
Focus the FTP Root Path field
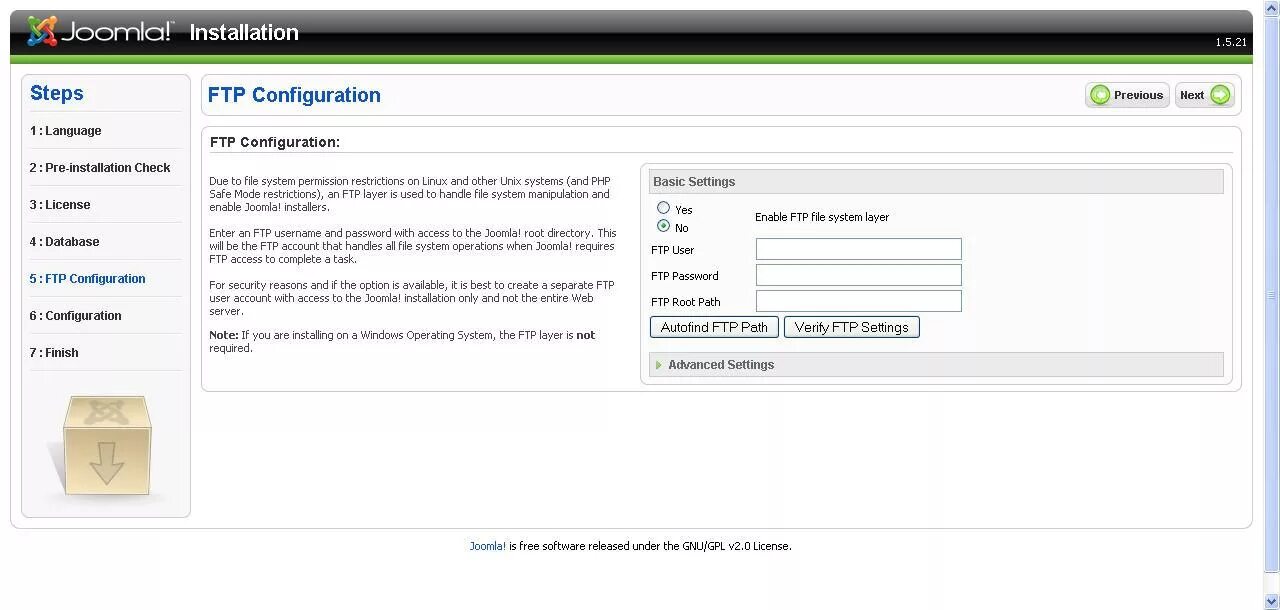(858, 301)
